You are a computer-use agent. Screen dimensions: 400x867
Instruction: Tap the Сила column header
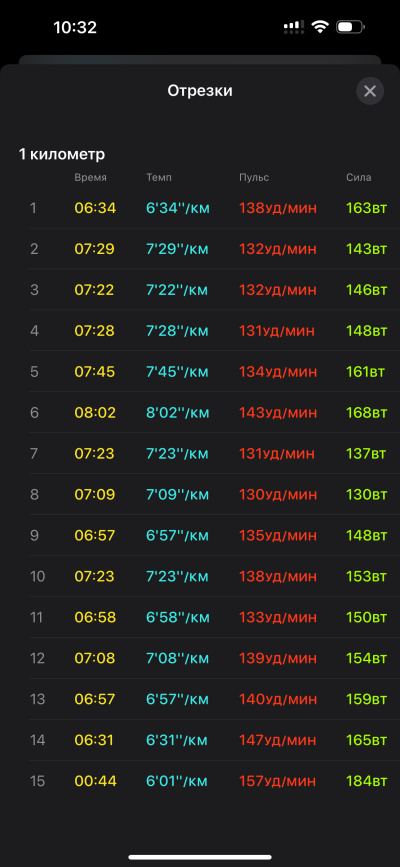pyautogui.click(x=359, y=177)
